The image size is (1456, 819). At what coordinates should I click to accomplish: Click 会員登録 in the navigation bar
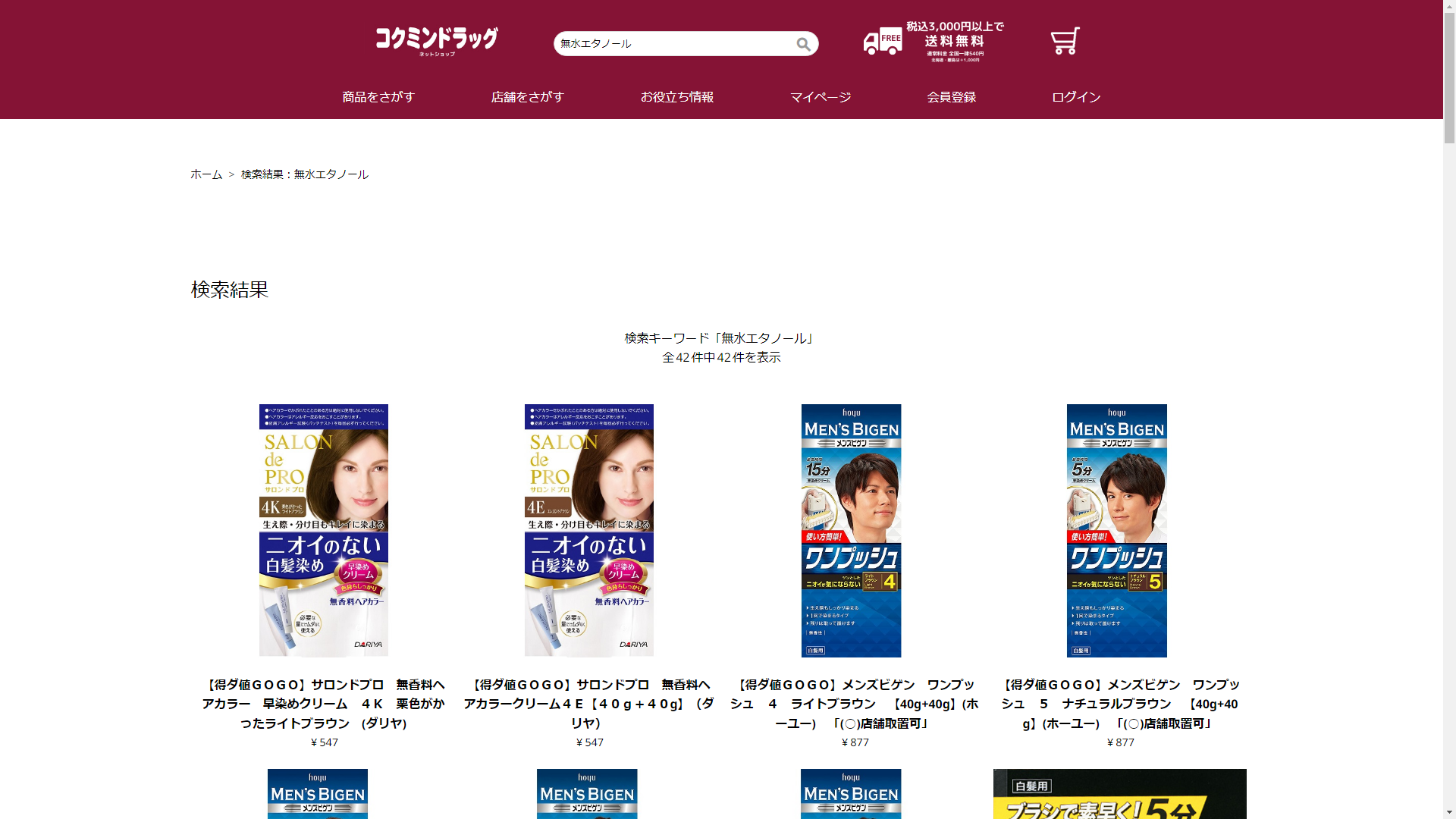951,97
